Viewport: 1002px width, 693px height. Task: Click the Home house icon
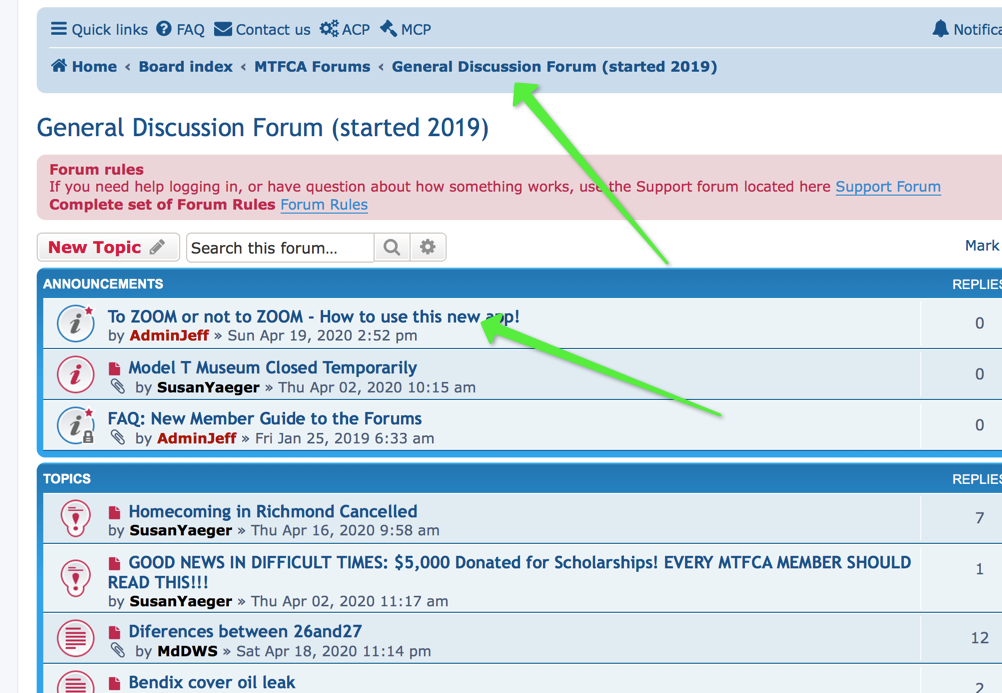59,66
